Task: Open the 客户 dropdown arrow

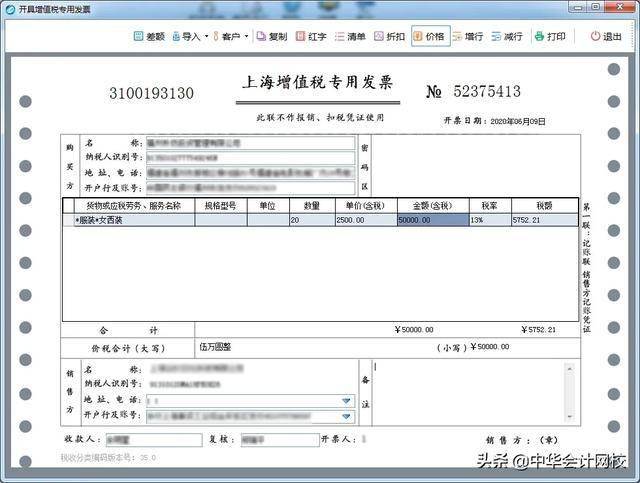Action: click(x=246, y=36)
